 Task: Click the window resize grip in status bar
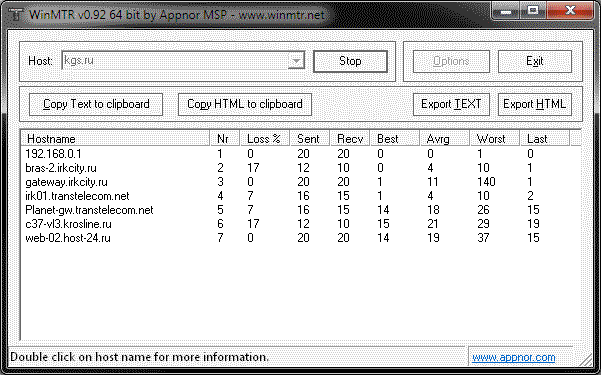point(586,360)
